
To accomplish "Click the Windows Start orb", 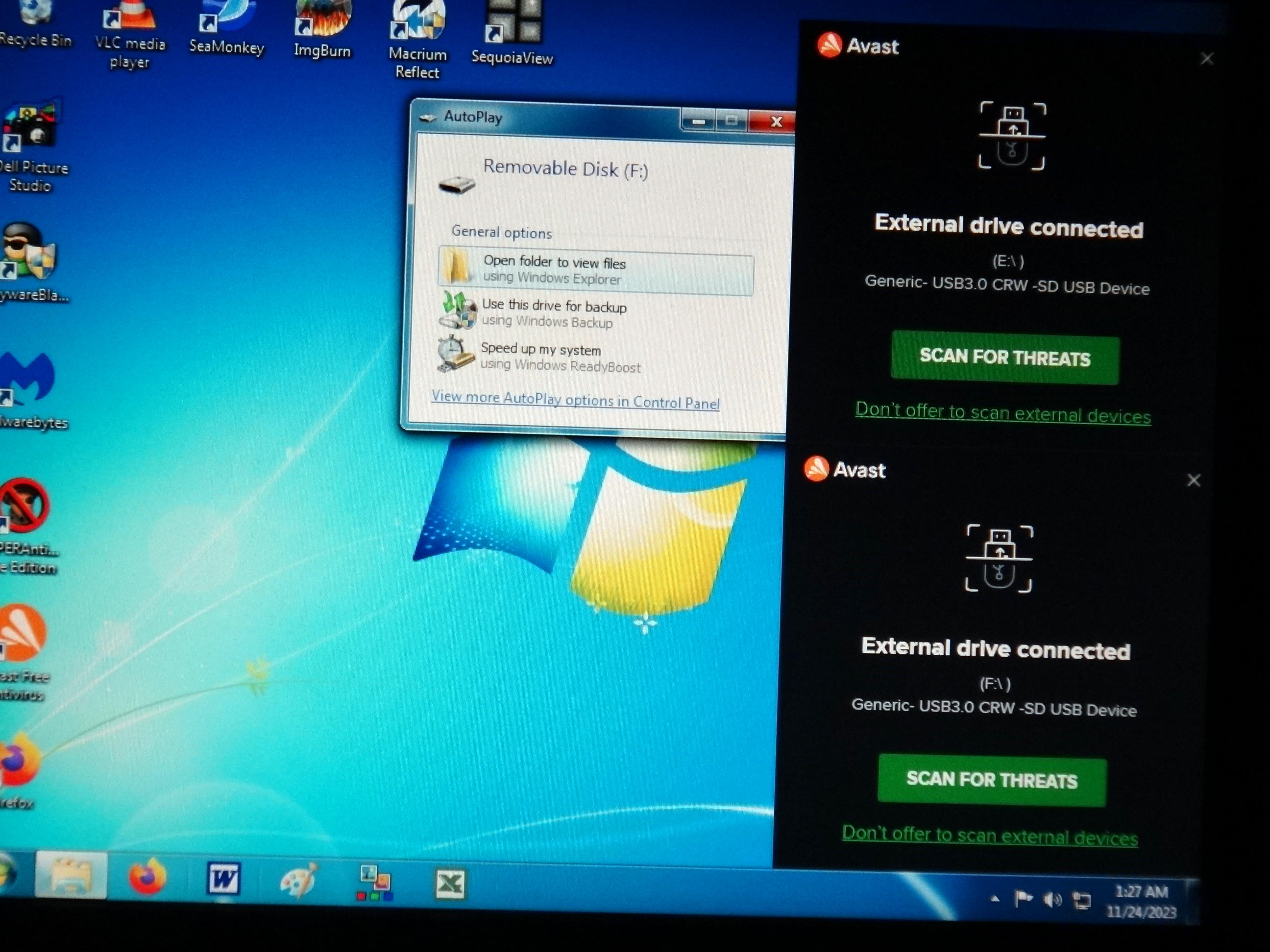I will (7, 873).
